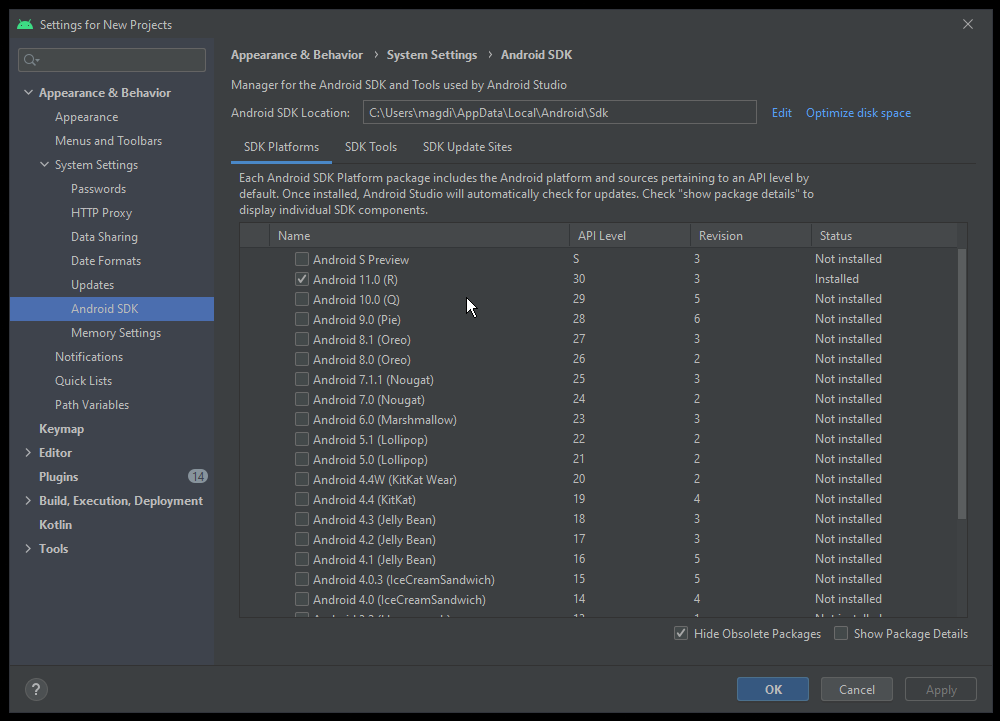
Task: Check the Android 8.1 (Oreo) checkbox
Action: (302, 339)
